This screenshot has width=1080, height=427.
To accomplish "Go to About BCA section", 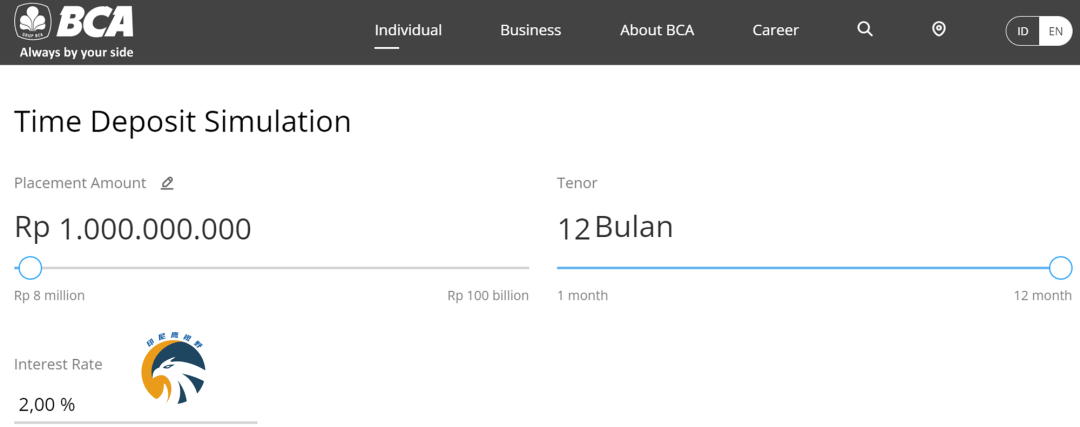I will [x=656, y=30].
